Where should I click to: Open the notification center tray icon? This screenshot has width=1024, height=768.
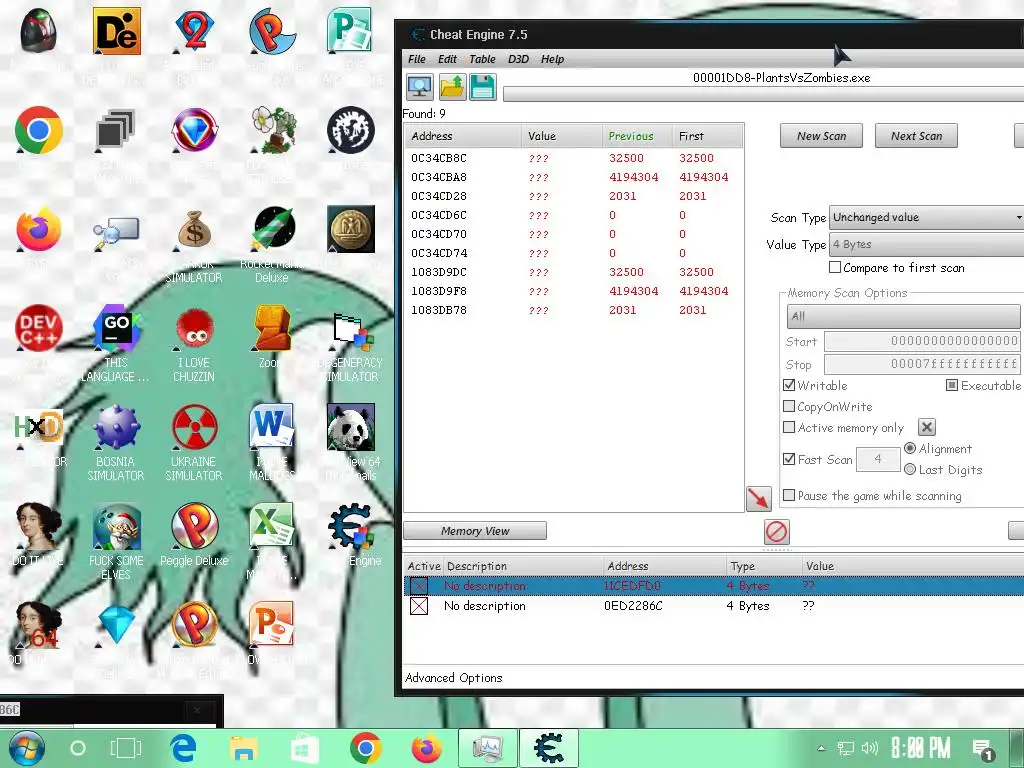click(x=982, y=750)
